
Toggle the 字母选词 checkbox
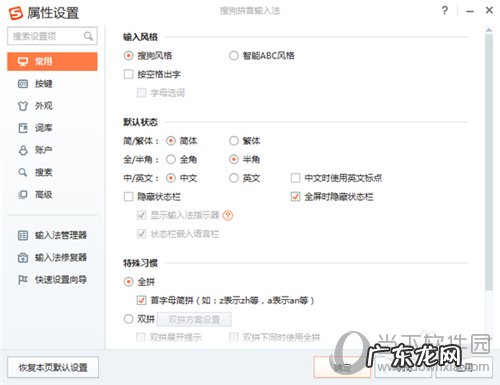coord(141,93)
